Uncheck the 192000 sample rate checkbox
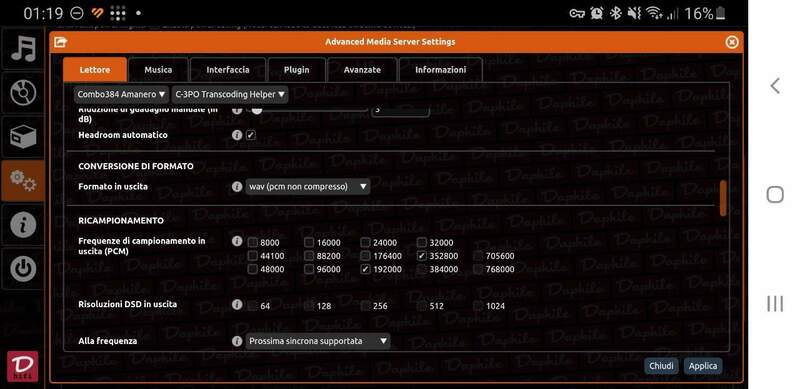800x389 pixels. [x=365, y=269]
